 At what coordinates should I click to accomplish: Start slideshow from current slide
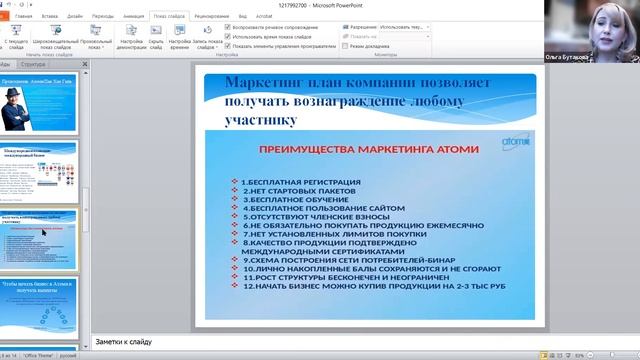point(16,37)
